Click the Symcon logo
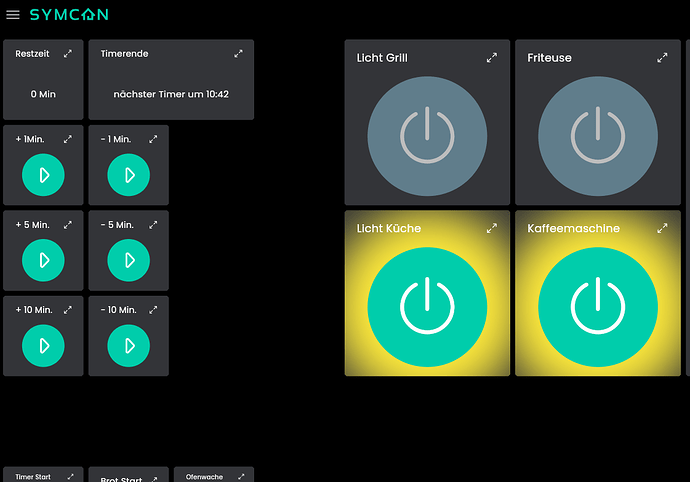Image resolution: width=690 pixels, height=482 pixels. 69,15
